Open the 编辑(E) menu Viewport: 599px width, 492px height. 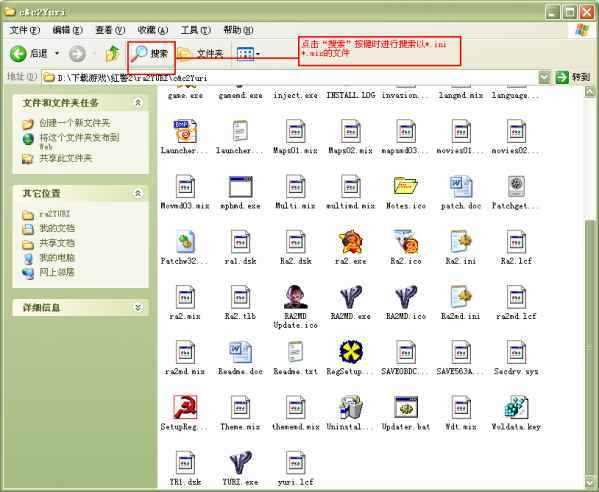tap(67, 30)
